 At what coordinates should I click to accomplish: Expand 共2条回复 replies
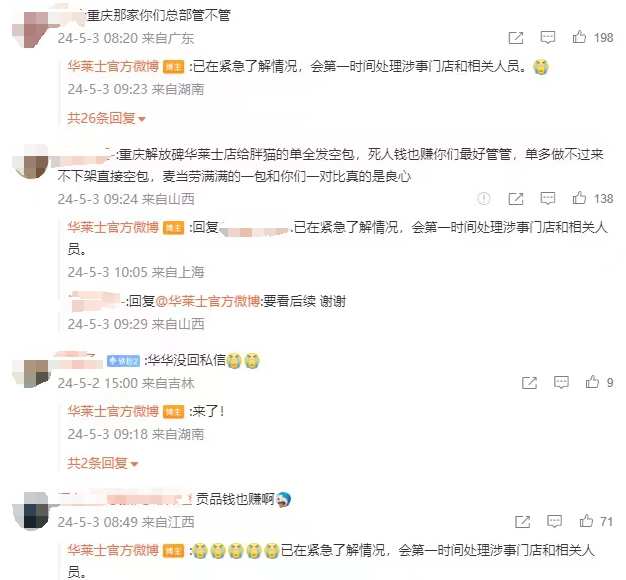pyautogui.click(x=103, y=463)
